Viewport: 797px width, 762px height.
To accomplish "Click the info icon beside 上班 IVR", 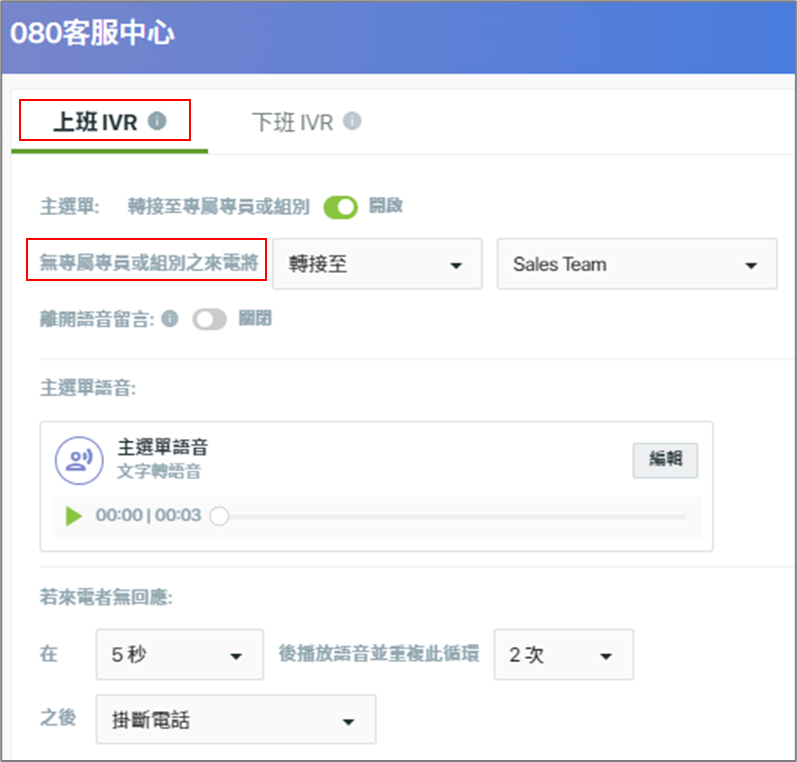I will coord(157,121).
